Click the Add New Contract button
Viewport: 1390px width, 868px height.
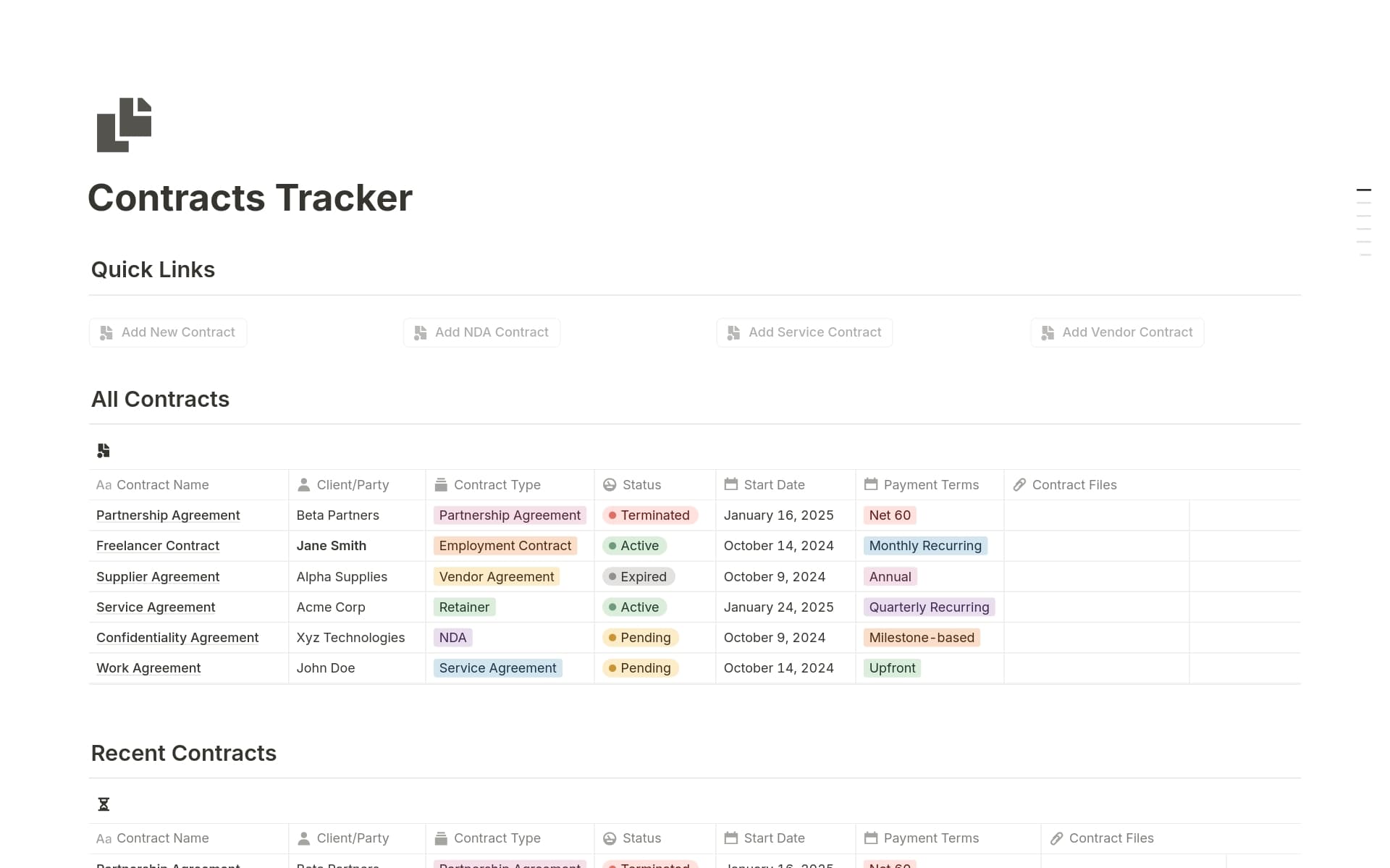pyautogui.click(x=168, y=332)
